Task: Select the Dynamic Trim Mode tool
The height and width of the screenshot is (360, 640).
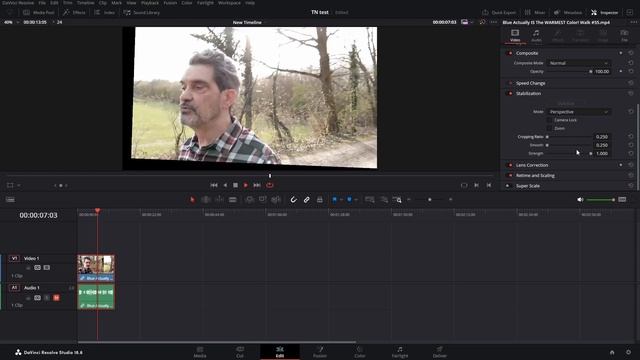Action: click(x=220, y=200)
